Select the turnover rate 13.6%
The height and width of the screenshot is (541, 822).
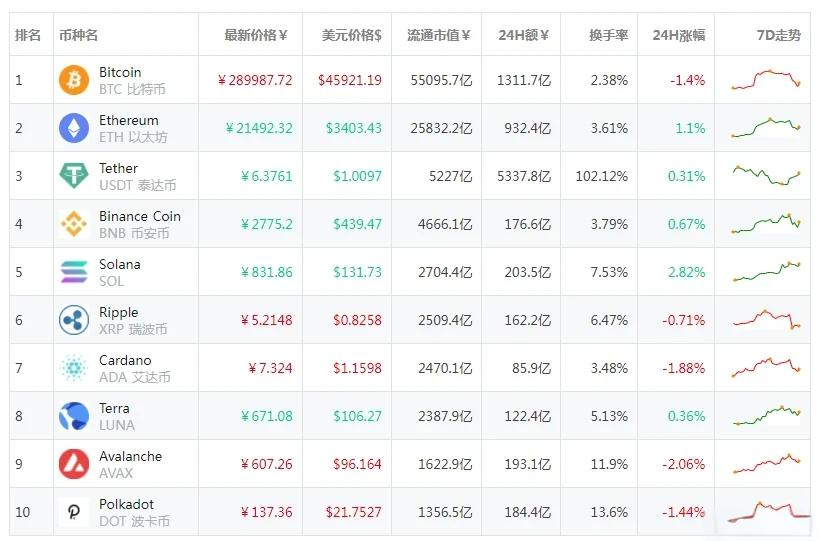609,512
